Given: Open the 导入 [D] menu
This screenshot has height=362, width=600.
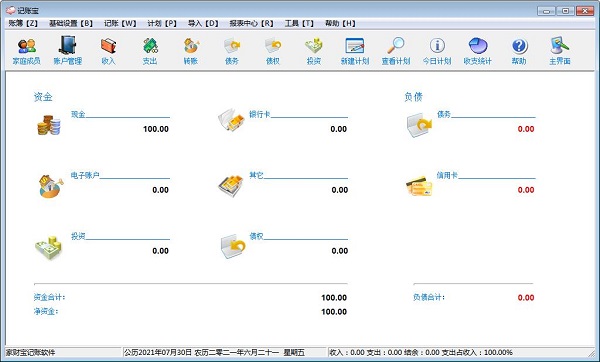Looking at the screenshot, I should [203, 23].
